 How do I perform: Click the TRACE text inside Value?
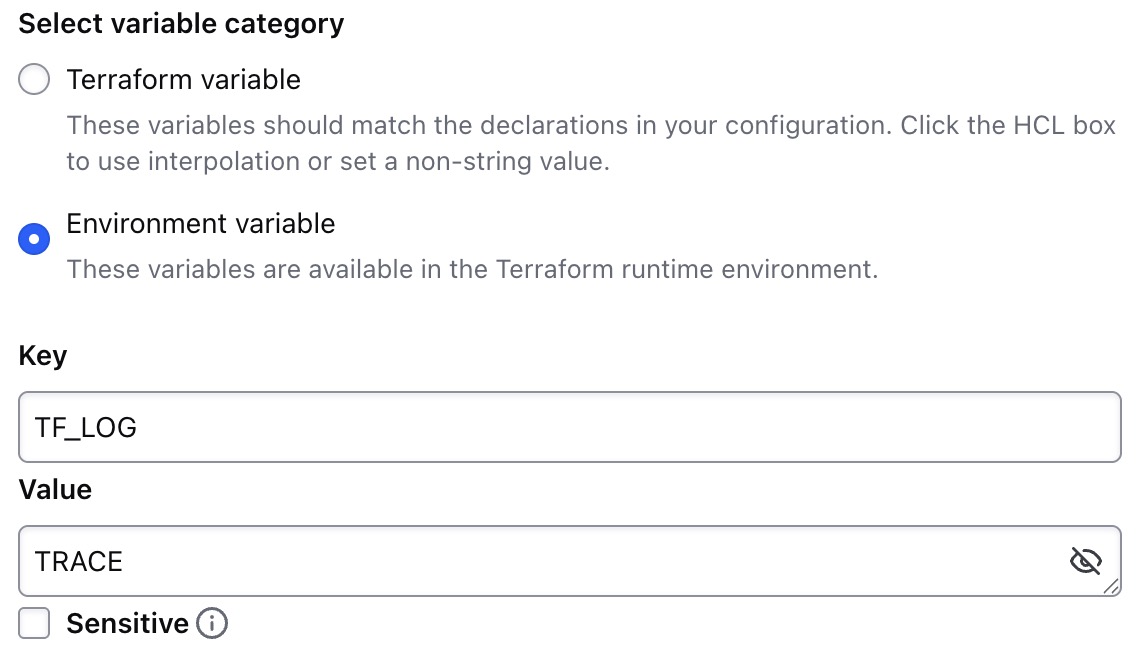click(79, 562)
